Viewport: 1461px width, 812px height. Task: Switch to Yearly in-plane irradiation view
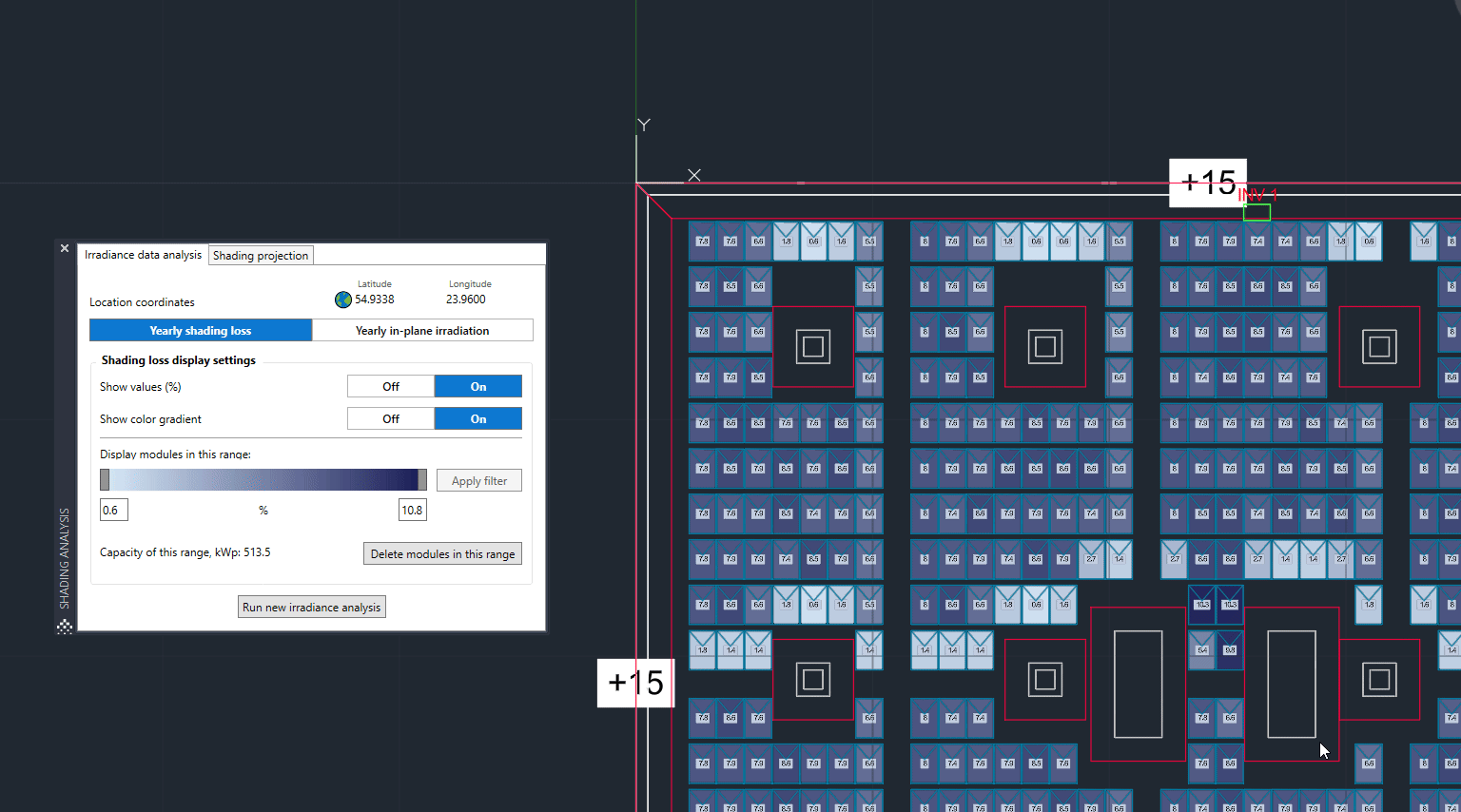point(422,330)
